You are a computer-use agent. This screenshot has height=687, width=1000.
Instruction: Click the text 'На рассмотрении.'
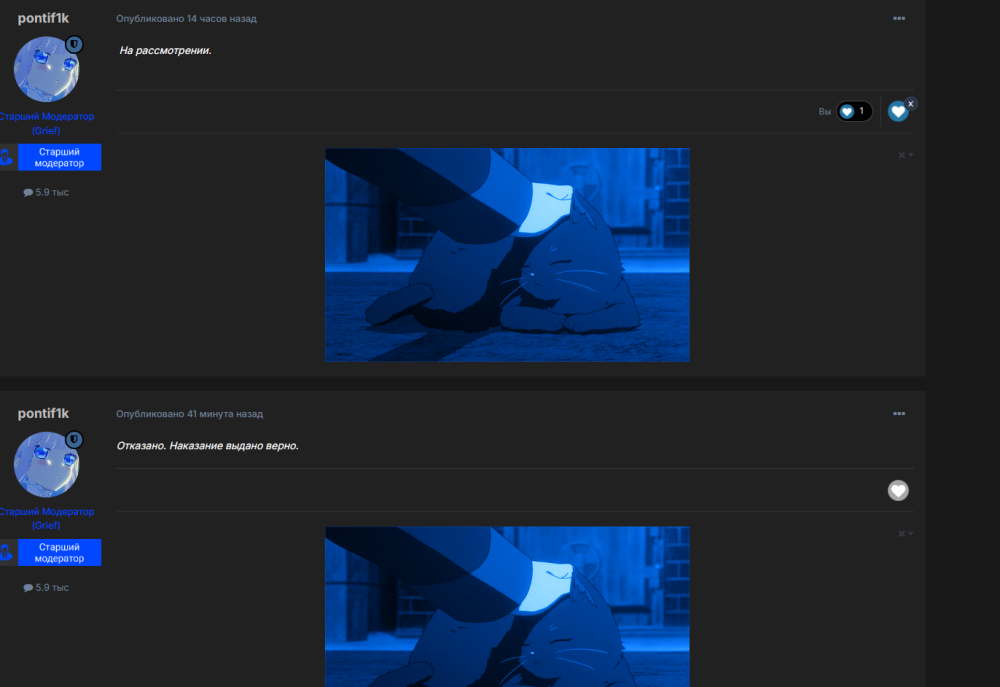(x=165, y=50)
